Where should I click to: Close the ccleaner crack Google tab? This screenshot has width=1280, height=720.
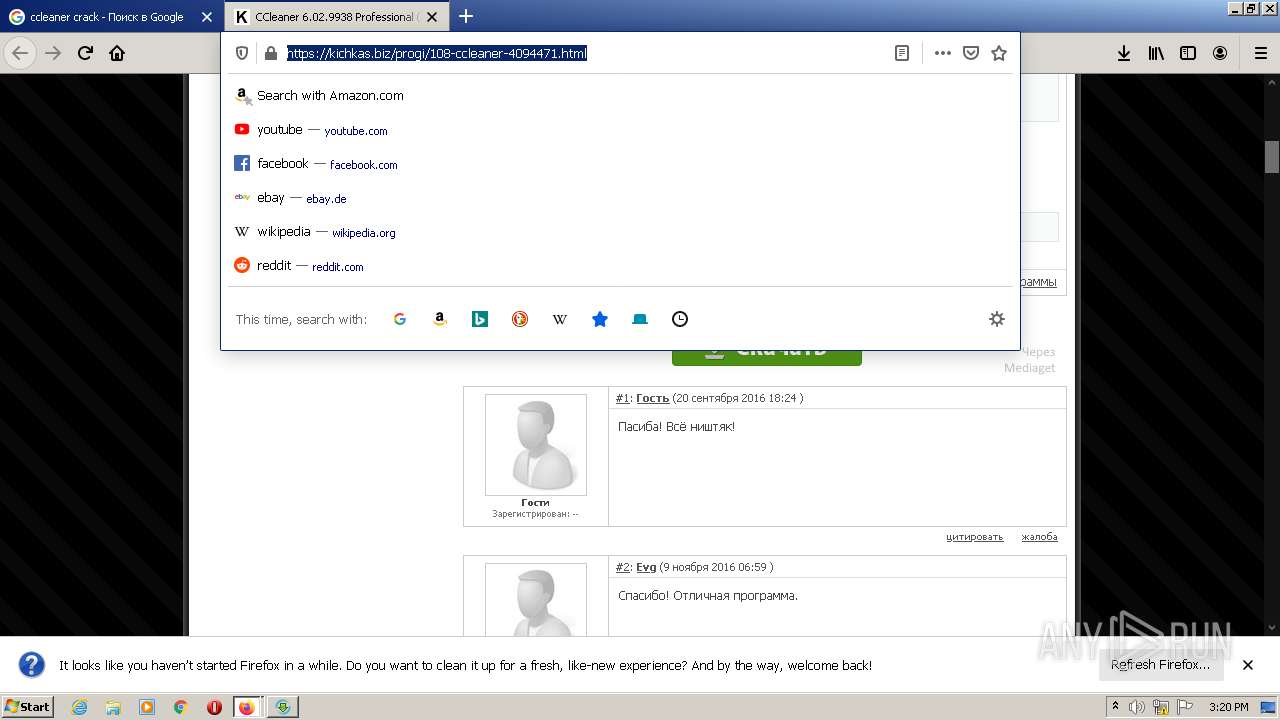pyautogui.click(x=206, y=17)
